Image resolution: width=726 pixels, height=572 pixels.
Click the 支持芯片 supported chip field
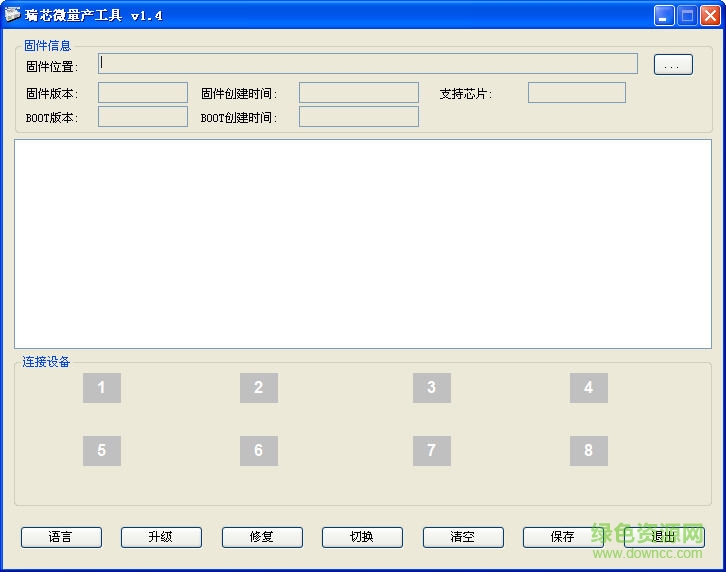(577, 93)
